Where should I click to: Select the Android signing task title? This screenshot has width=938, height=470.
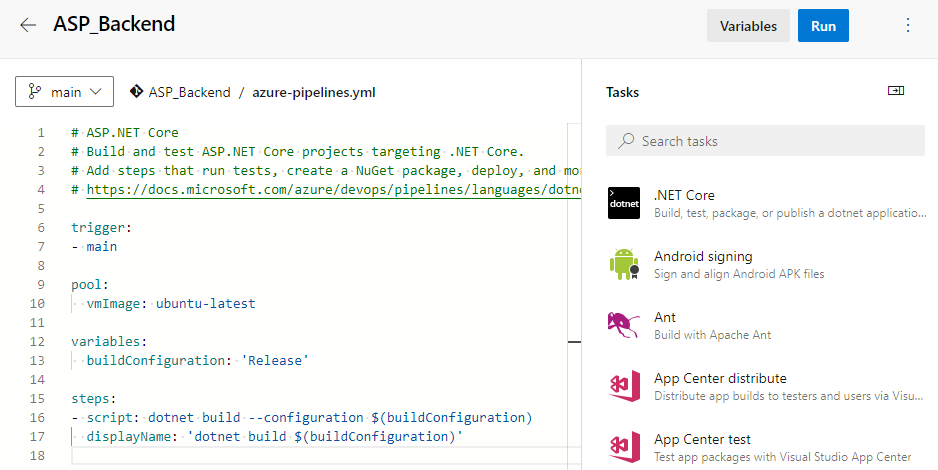(x=703, y=256)
